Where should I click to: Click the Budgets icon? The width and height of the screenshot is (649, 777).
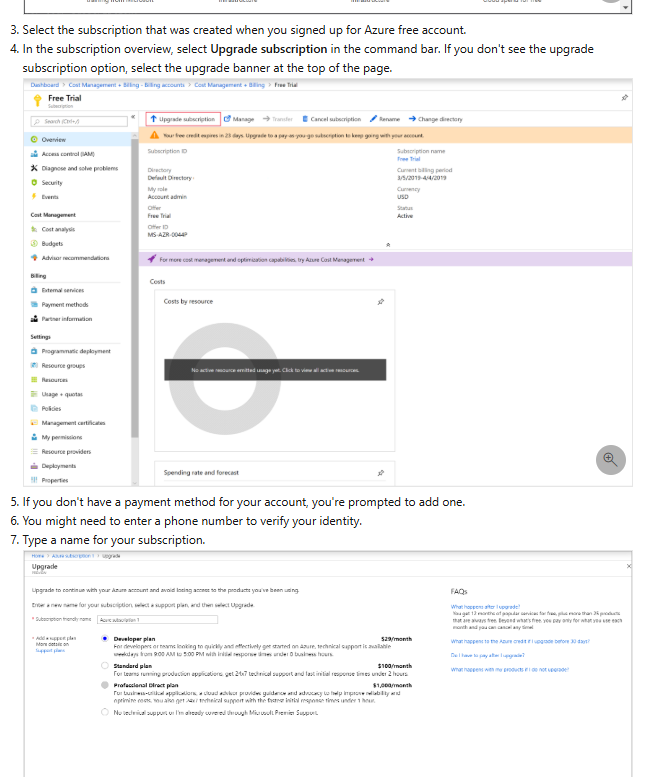[34, 243]
